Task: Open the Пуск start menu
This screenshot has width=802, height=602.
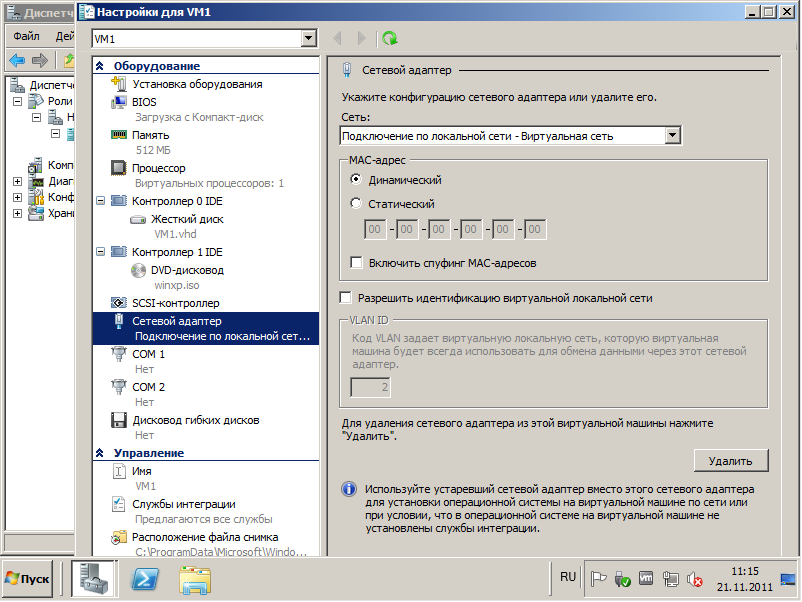Action: pyautogui.click(x=28, y=579)
